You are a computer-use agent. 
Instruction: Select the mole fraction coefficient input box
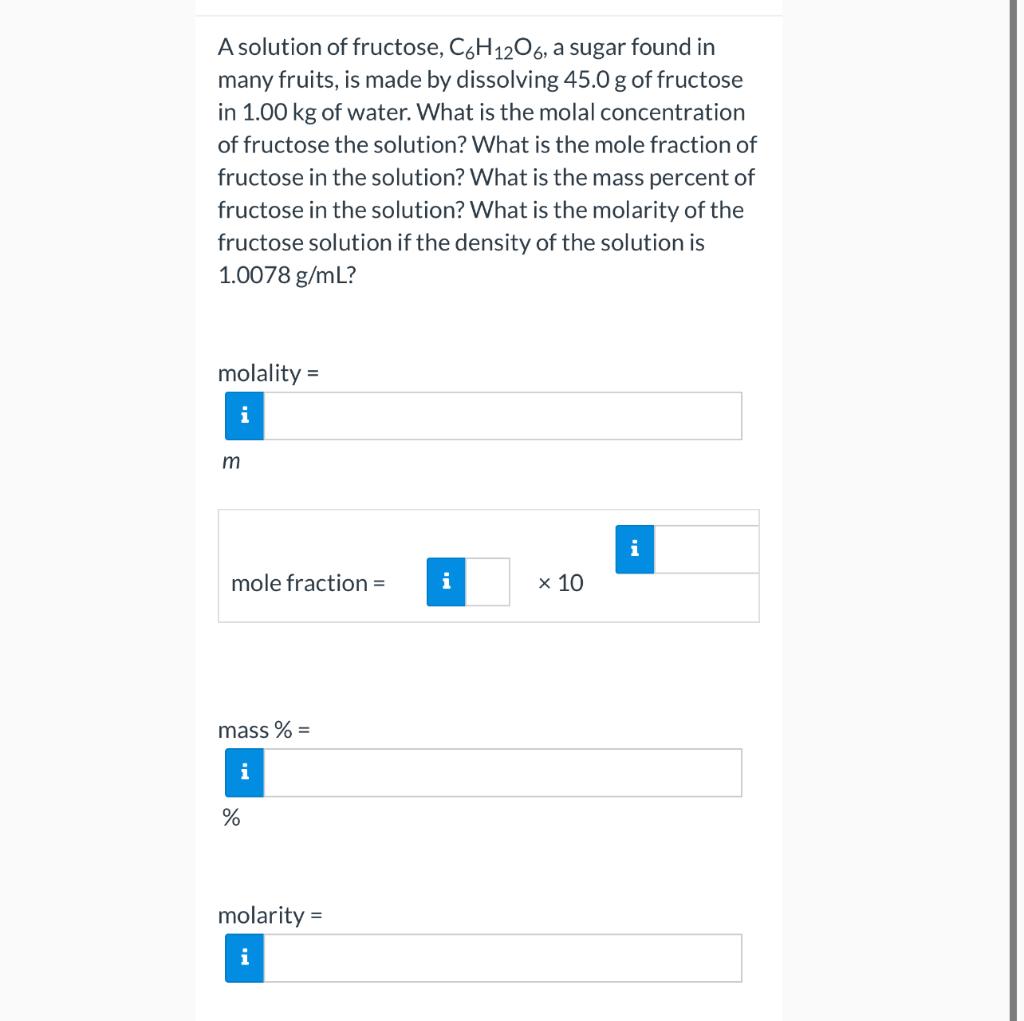(490, 583)
